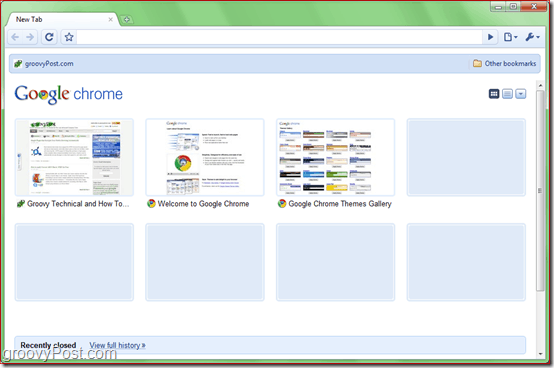
Task: Click View full history link
Action: pos(117,345)
